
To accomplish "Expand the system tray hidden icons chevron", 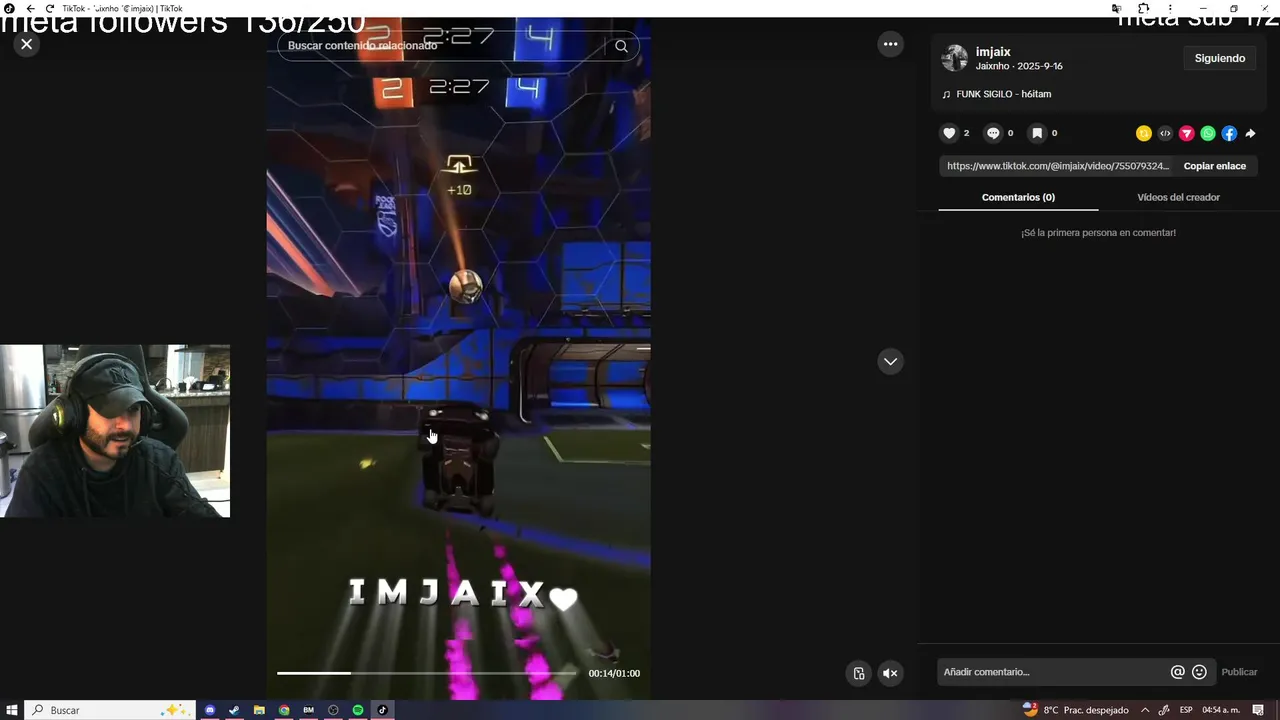I will click(1145, 710).
